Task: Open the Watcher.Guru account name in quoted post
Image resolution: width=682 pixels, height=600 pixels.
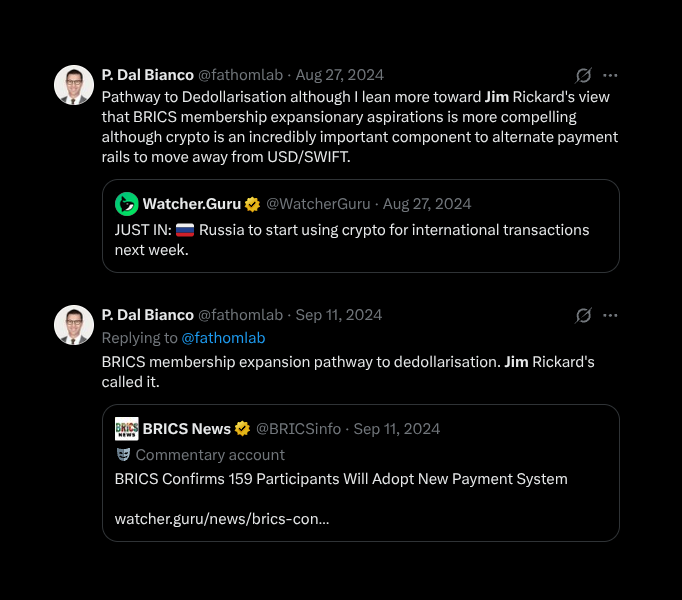Action: coord(191,204)
